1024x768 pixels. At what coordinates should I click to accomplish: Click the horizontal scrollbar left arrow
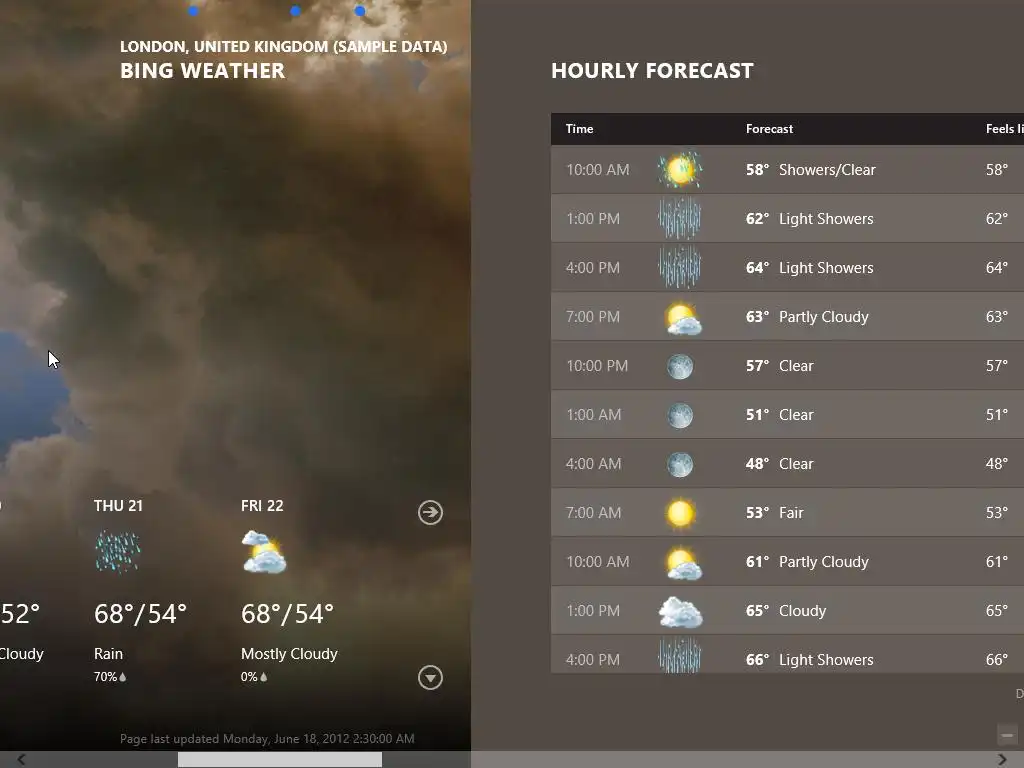point(22,760)
